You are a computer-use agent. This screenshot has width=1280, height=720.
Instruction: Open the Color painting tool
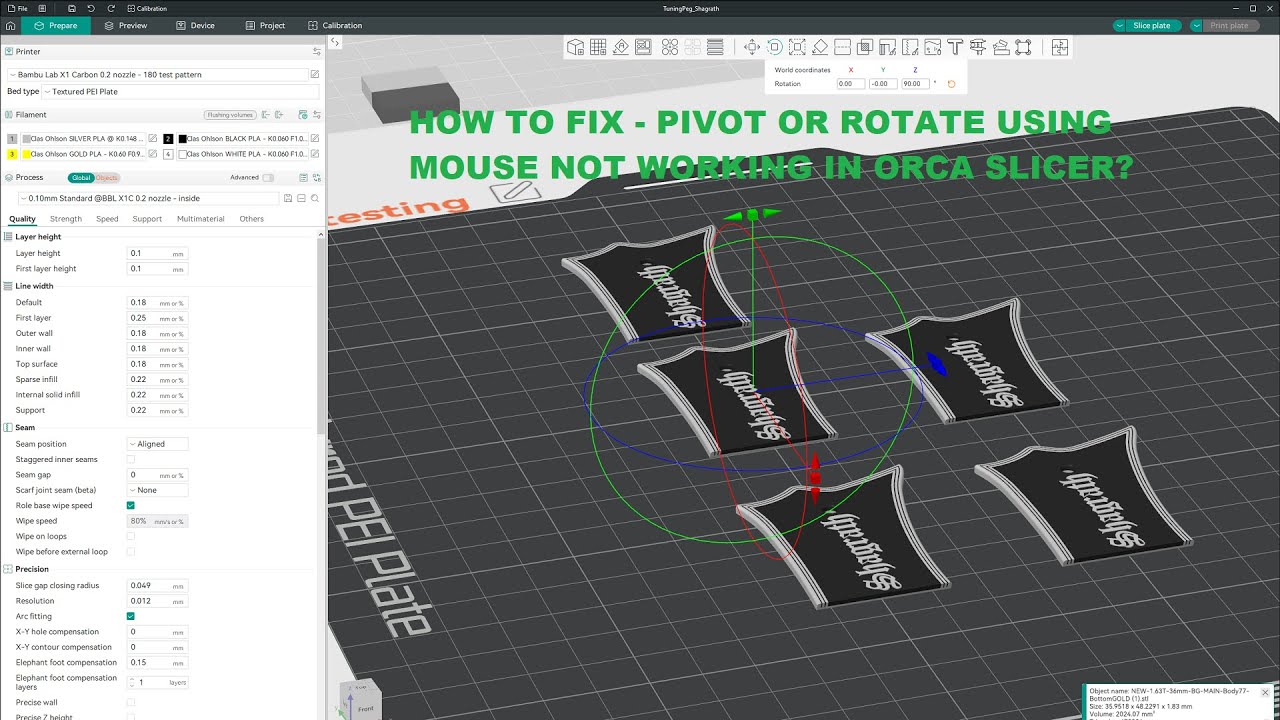click(x=932, y=47)
